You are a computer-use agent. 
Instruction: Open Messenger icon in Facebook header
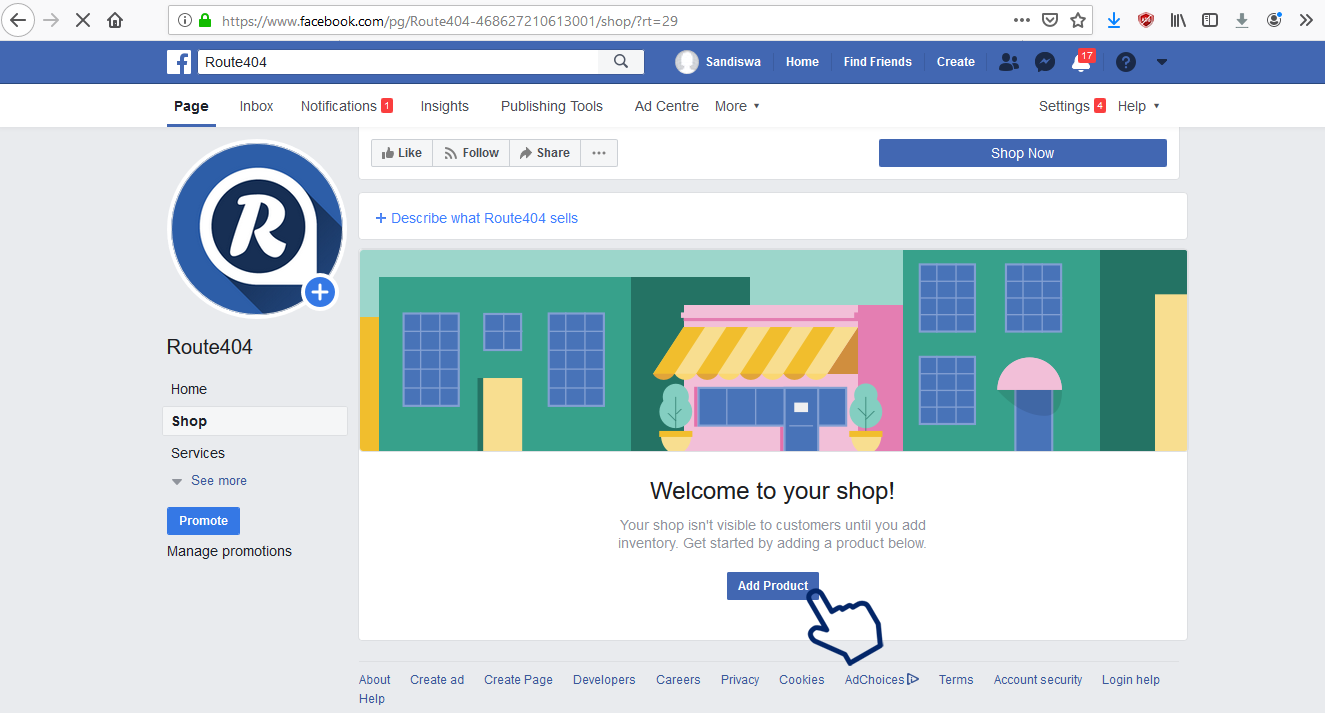tap(1044, 62)
